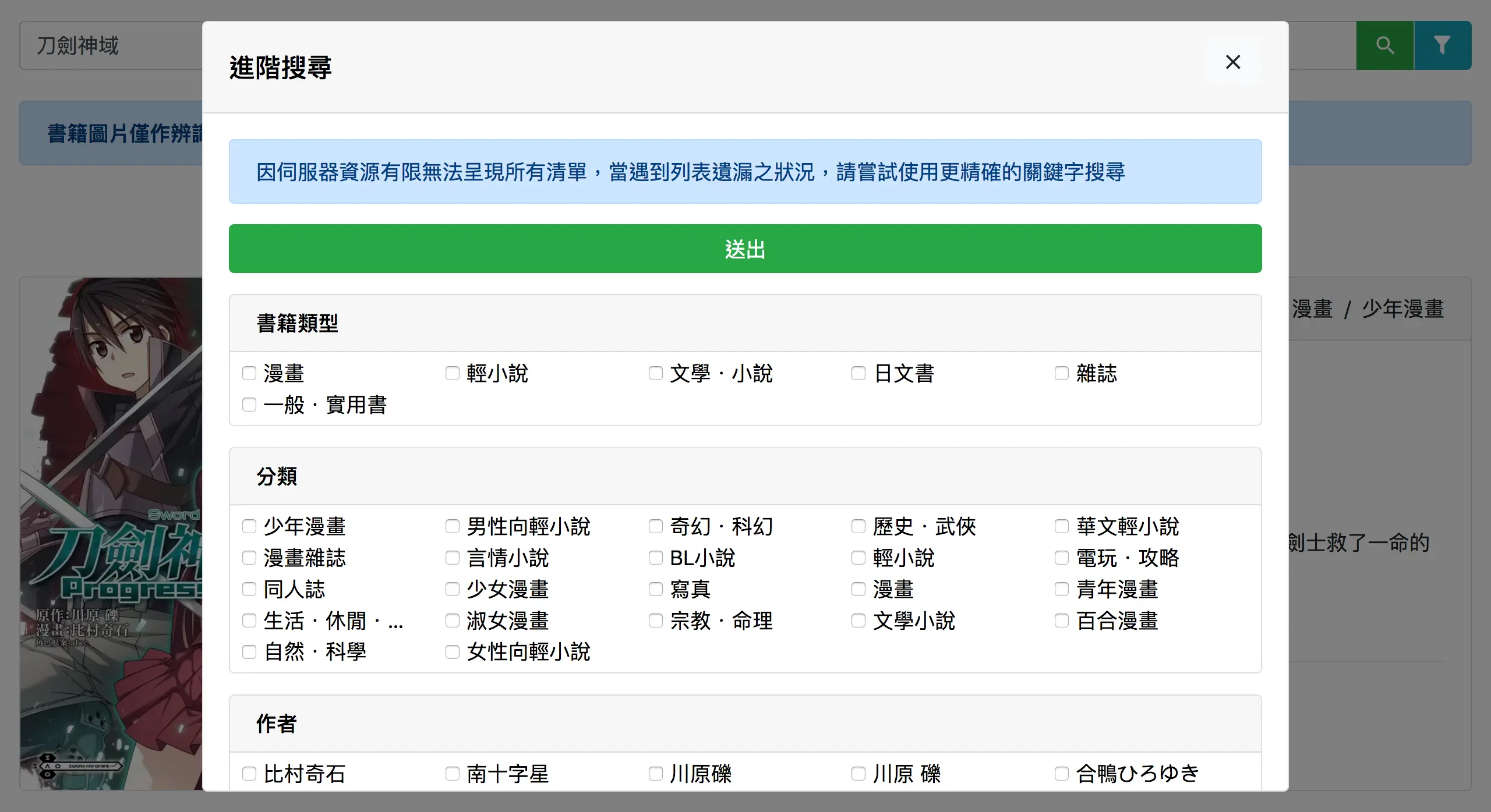Screen dimensions: 1491x812
Task: Tick author 合鴨ひろゆき checkbox
Action: [x=1062, y=774]
